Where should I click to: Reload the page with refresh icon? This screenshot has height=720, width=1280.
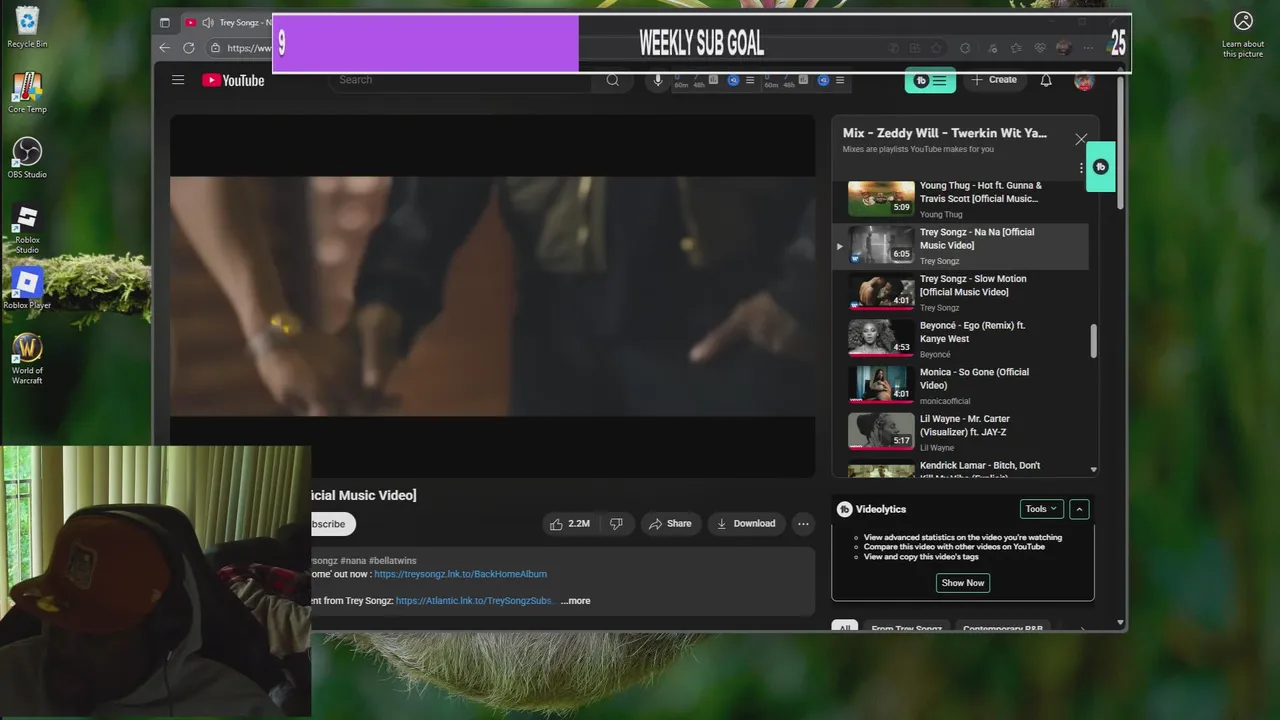tap(188, 47)
